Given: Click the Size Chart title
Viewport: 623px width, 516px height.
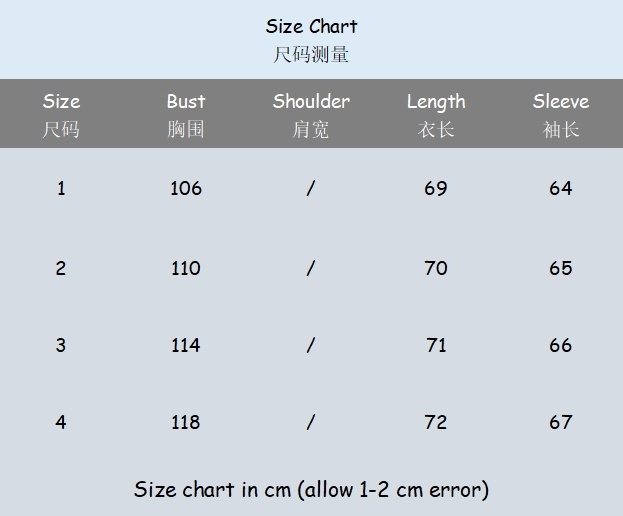Looking at the screenshot, I should point(311,27).
